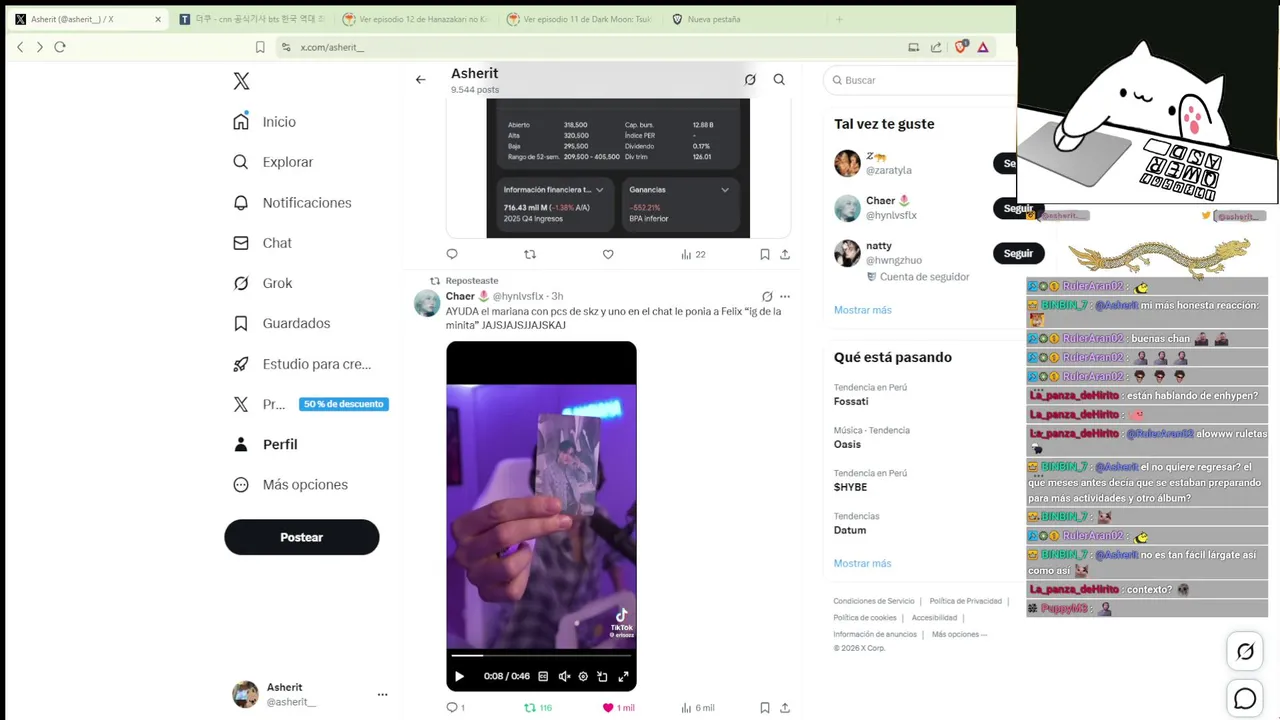Open Política de Privacidad link

[965, 601]
